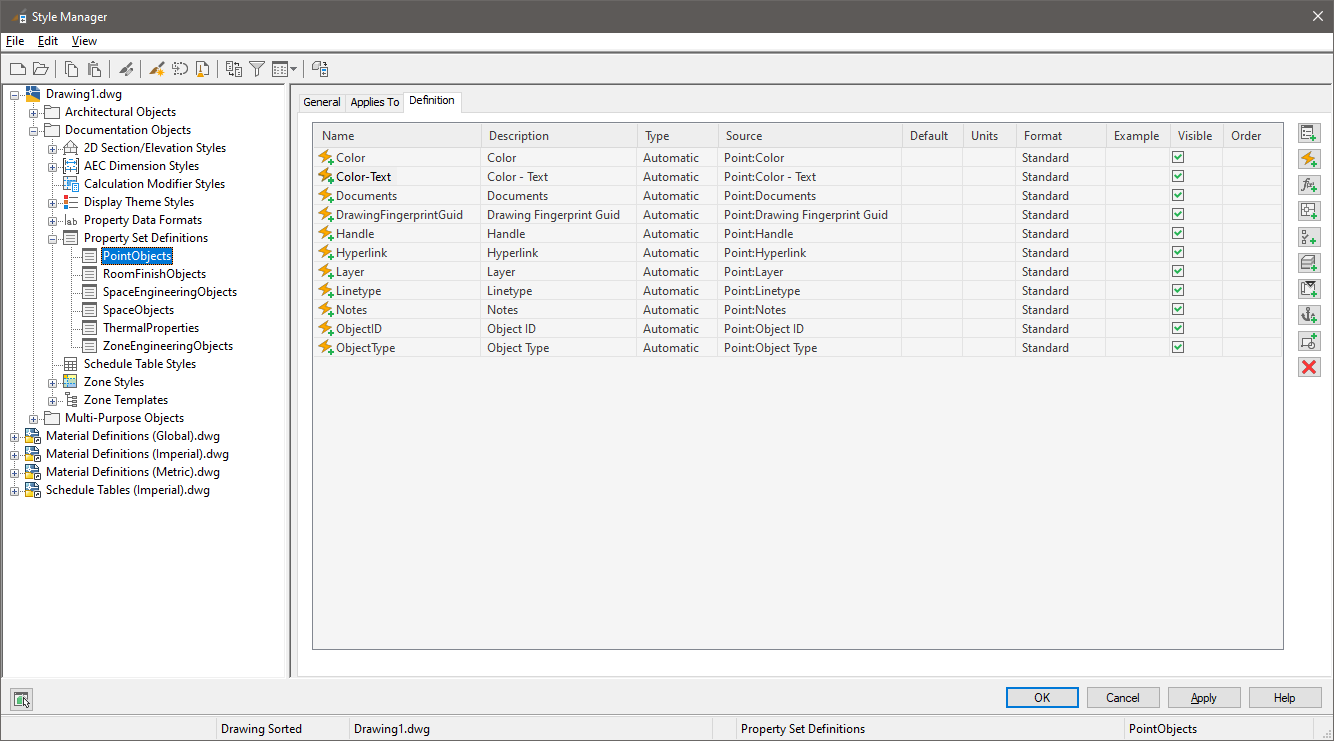
Task: Add a material property definition
Action: [1309, 263]
